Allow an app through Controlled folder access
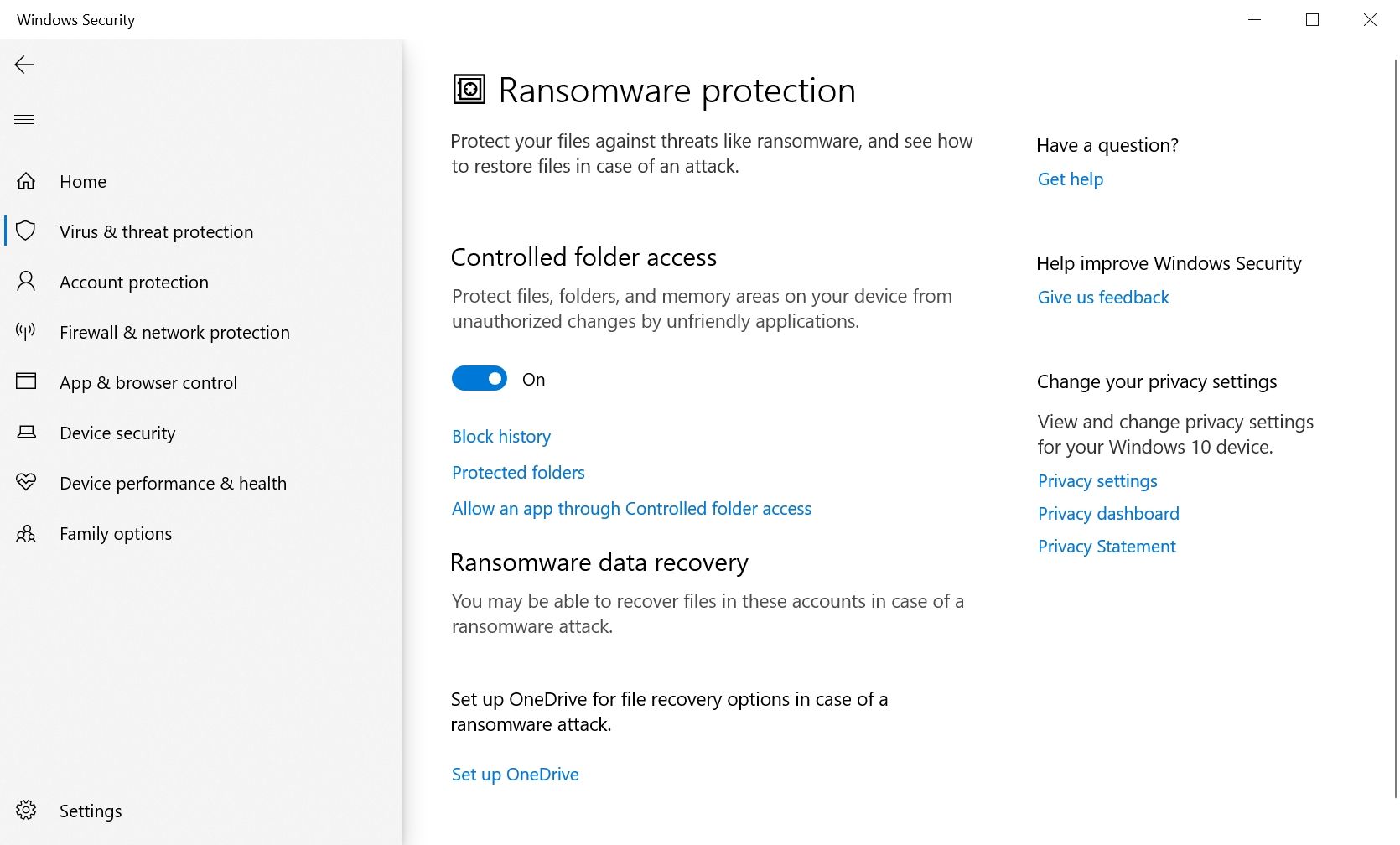Screen dimensions: 1400x845 click(x=631, y=509)
